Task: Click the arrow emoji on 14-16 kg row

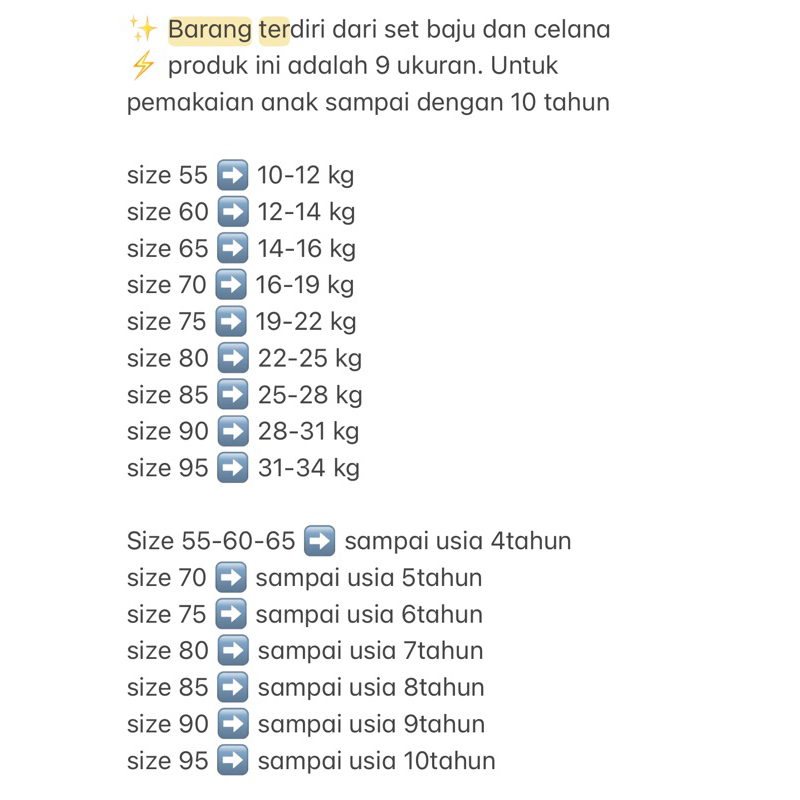Action: [x=233, y=248]
